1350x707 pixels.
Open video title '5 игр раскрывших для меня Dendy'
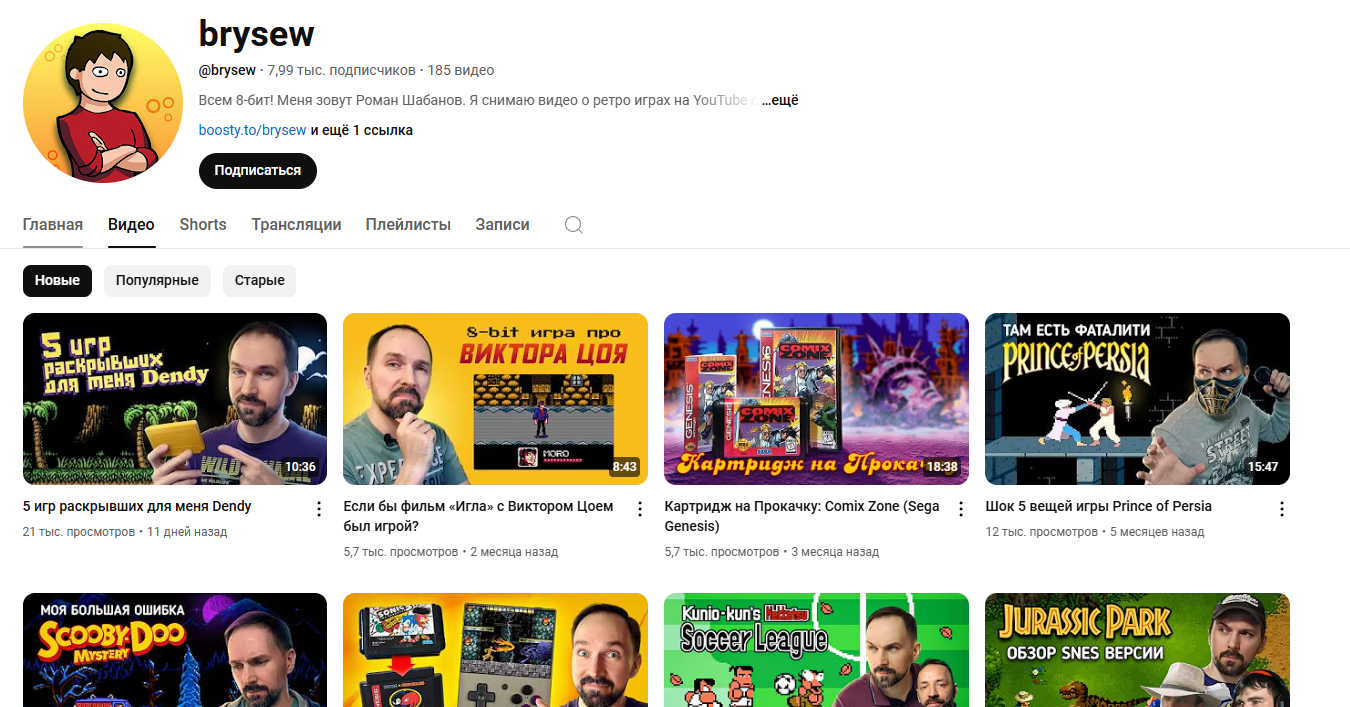(137, 506)
